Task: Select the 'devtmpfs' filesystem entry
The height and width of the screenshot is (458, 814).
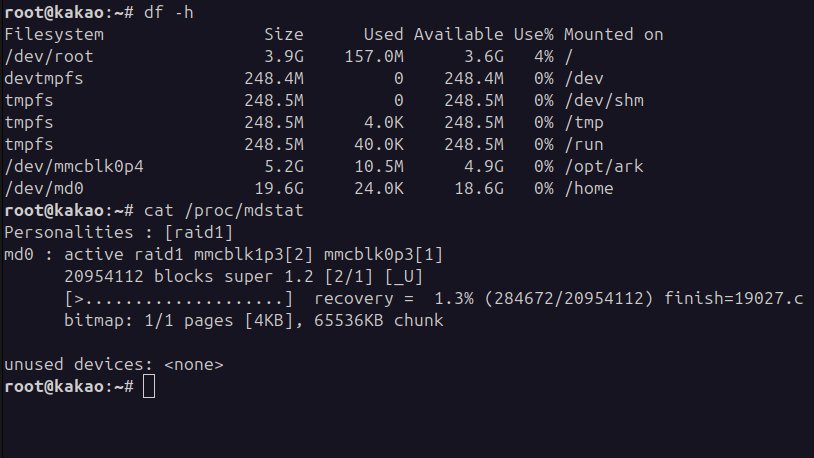Action: click(44, 78)
